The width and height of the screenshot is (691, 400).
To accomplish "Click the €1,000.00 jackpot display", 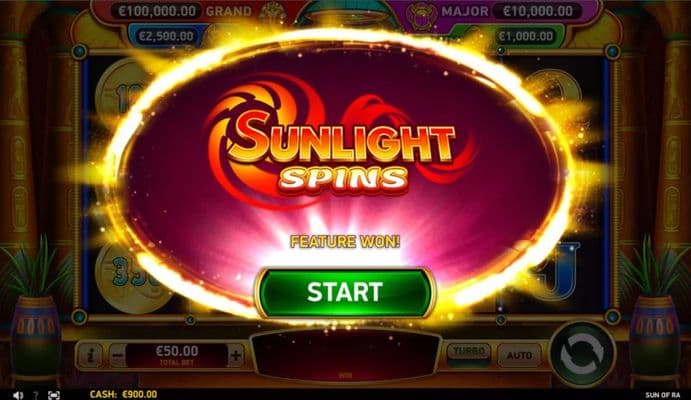I will pyautogui.click(x=526, y=36).
